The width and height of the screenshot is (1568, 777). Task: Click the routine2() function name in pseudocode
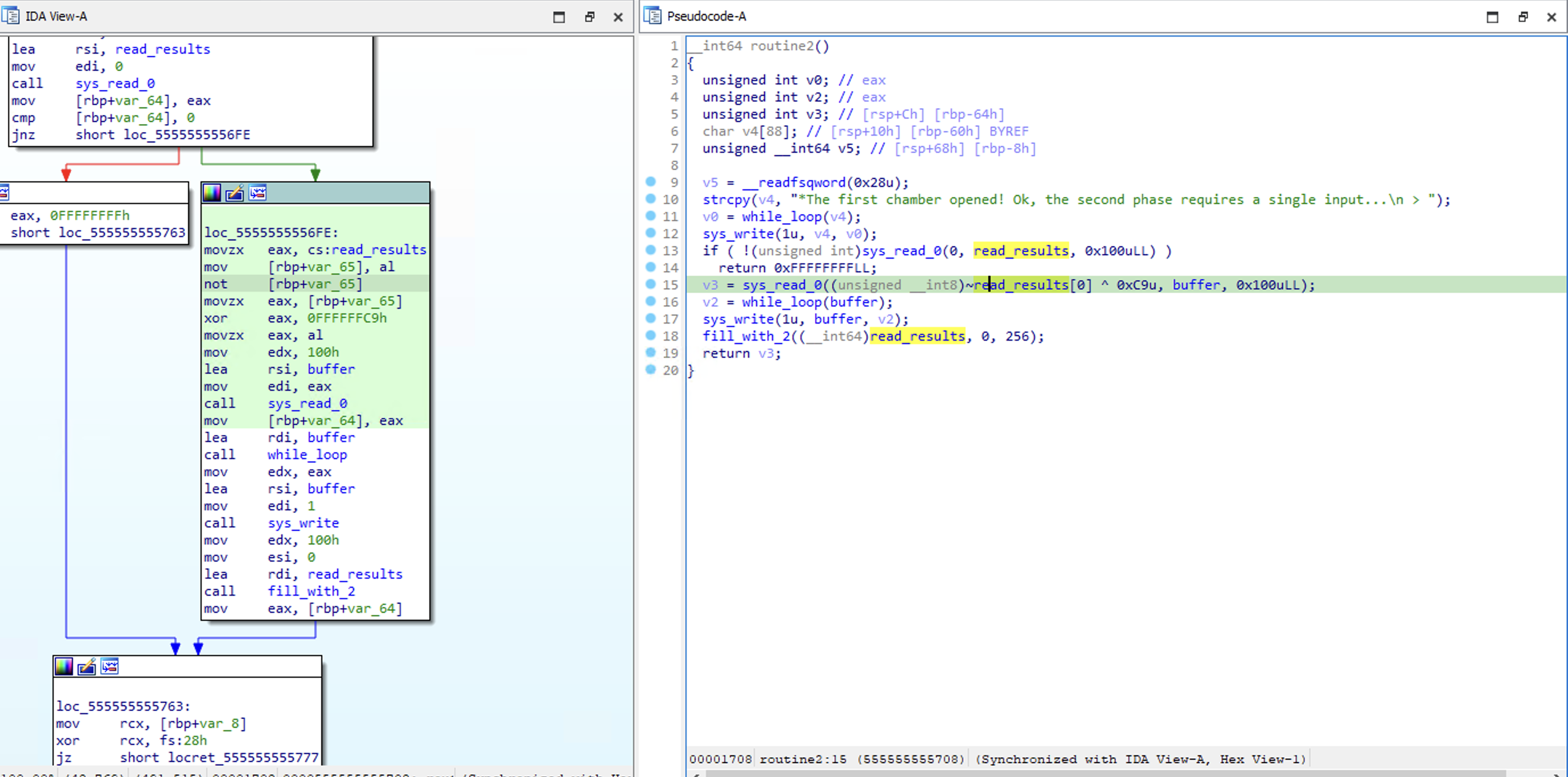point(790,46)
